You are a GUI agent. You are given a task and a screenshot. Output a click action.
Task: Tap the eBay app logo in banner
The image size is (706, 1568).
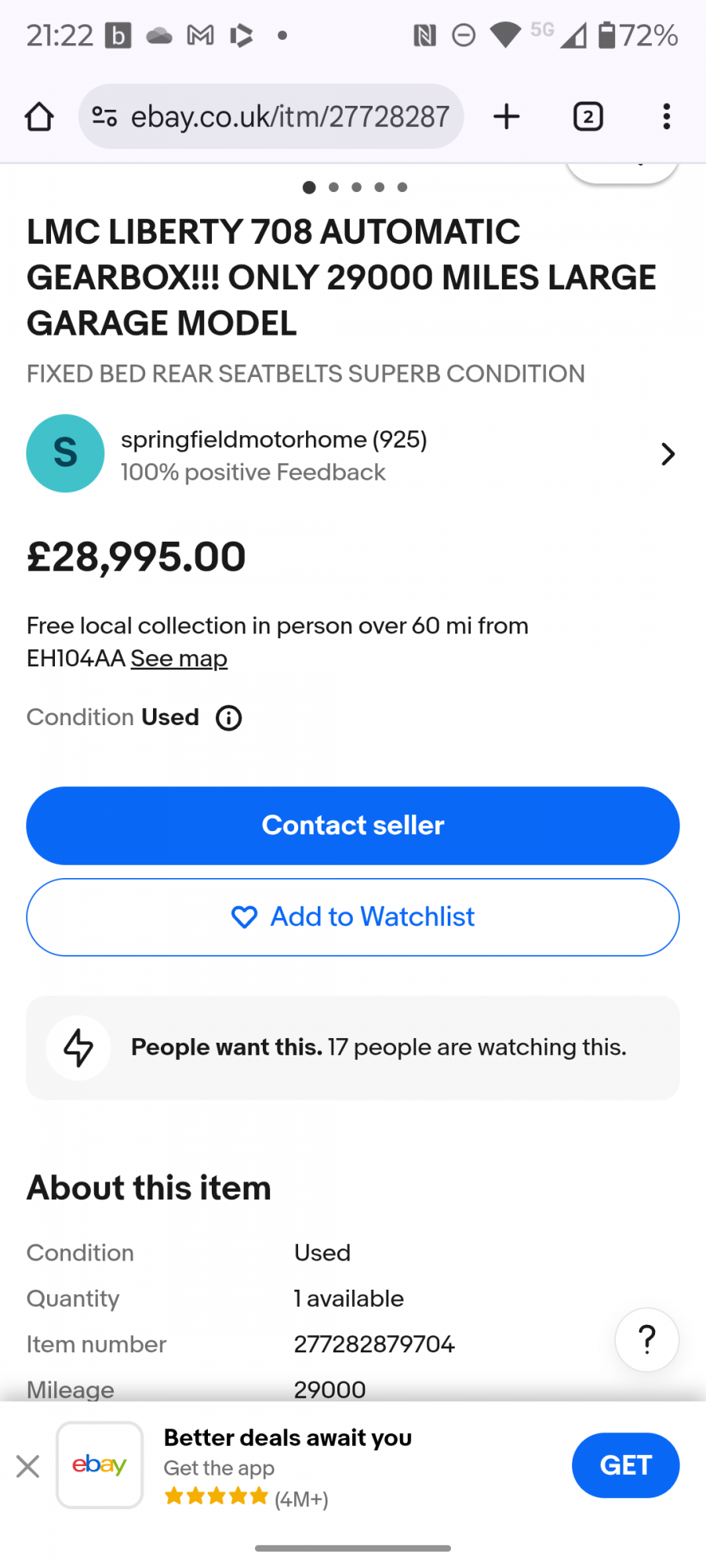tap(100, 1465)
